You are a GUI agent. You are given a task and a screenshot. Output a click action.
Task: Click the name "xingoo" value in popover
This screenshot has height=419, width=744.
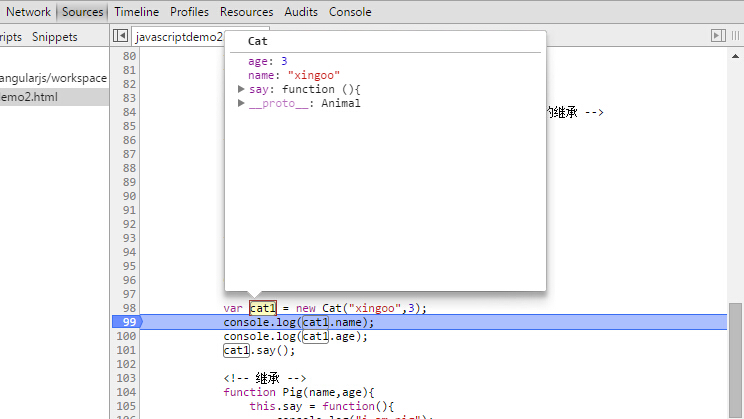[x=314, y=75]
